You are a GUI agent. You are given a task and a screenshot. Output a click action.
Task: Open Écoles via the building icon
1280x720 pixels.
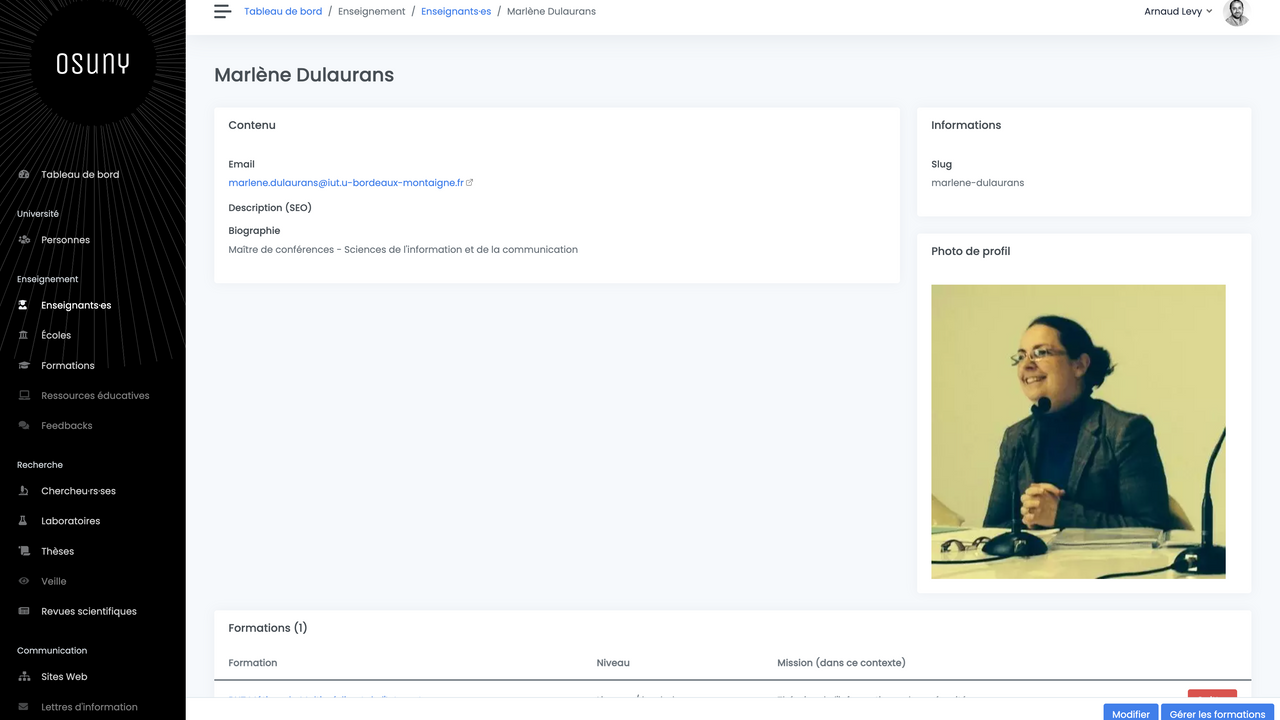click(x=23, y=335)
